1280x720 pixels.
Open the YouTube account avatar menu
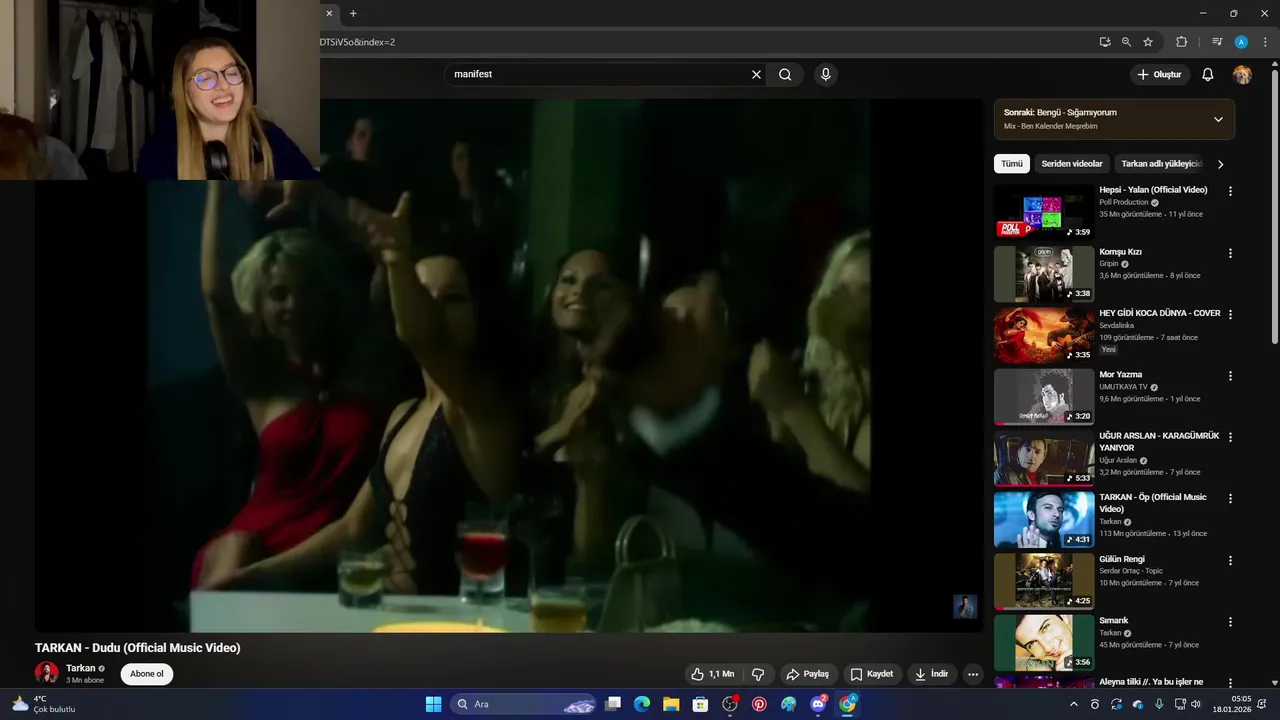1242,74
